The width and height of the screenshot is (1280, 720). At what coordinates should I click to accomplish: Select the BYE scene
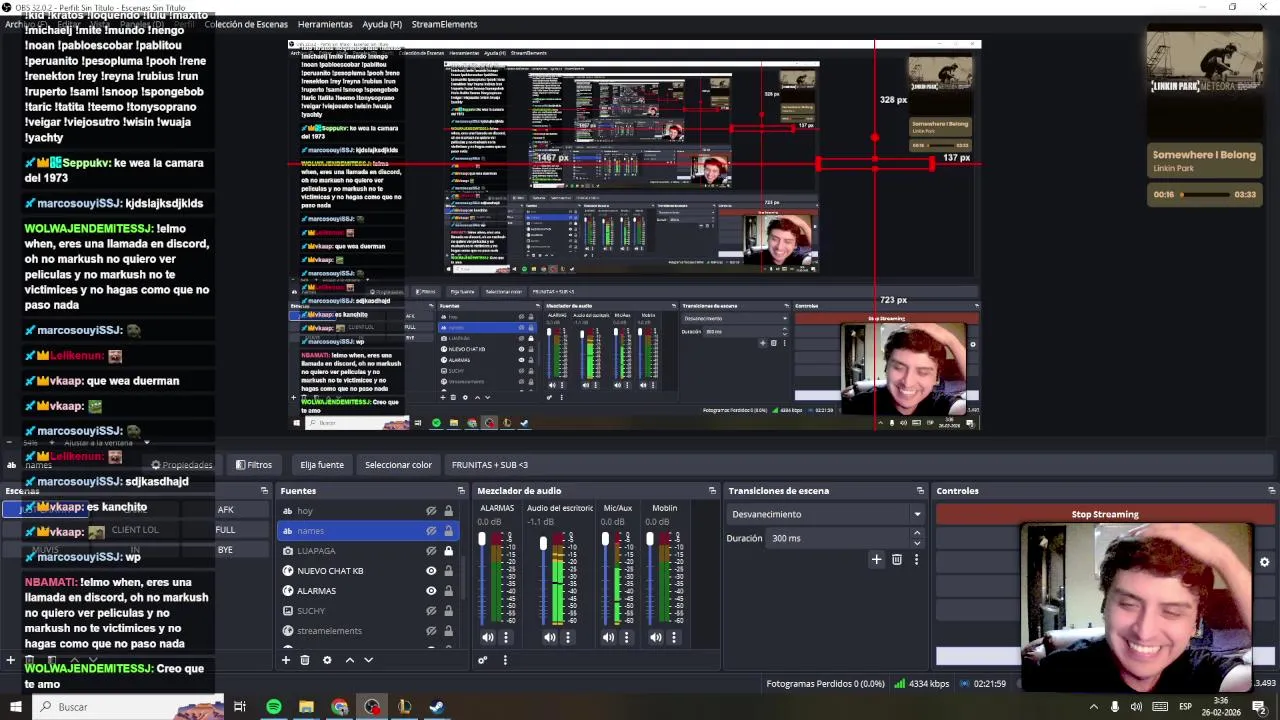click(225, 550)
